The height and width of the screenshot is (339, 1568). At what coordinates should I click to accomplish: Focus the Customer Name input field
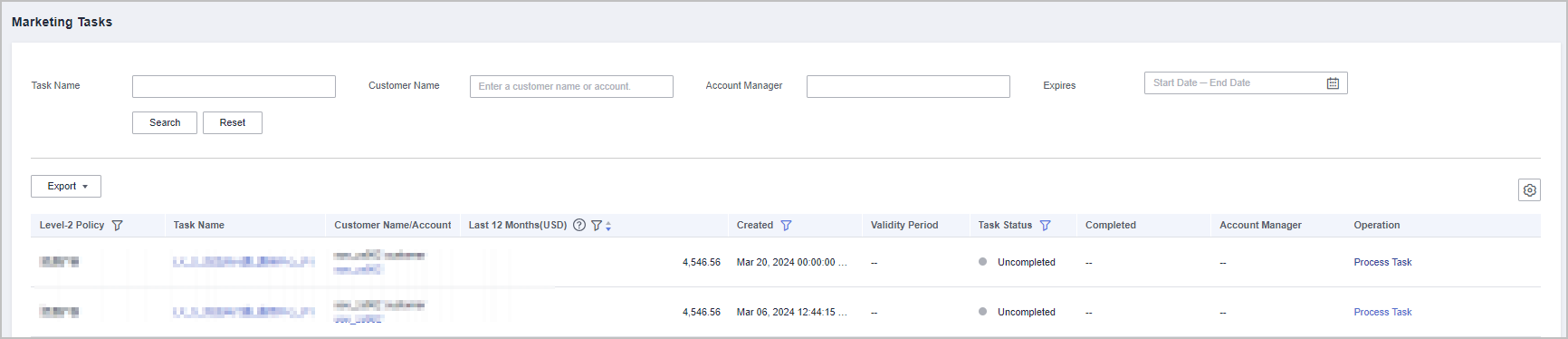(571, 86)
